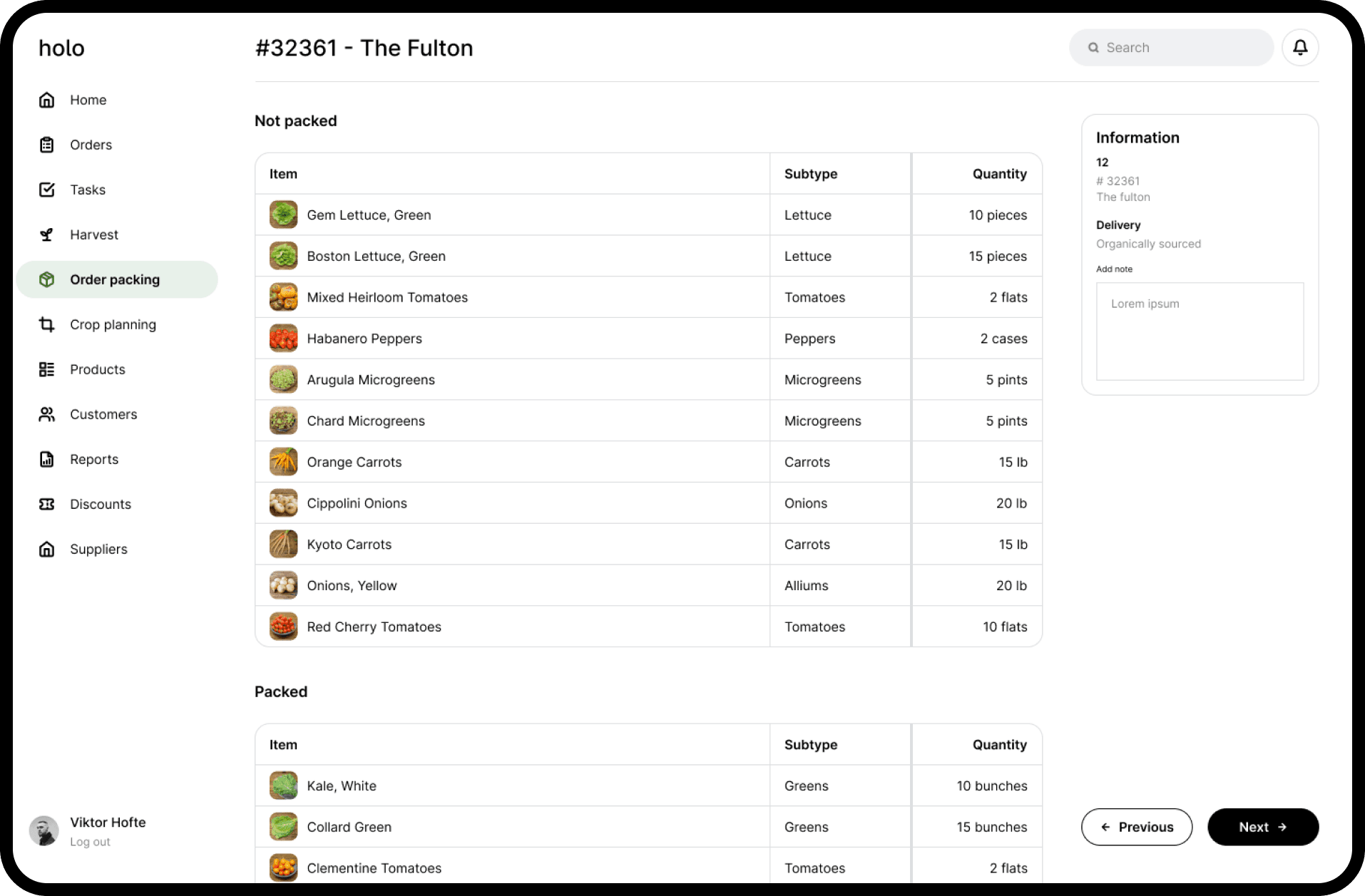Click the Add note label
This screenshot has height=896, width=1365.
pos(1114,269)
